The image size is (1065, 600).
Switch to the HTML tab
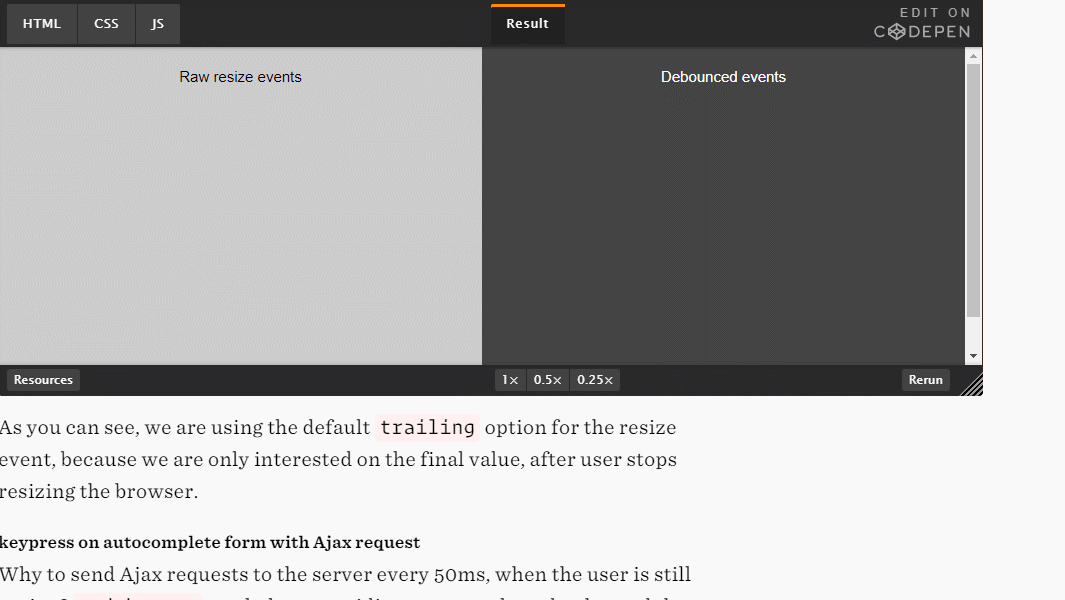(x=42, y=24)
